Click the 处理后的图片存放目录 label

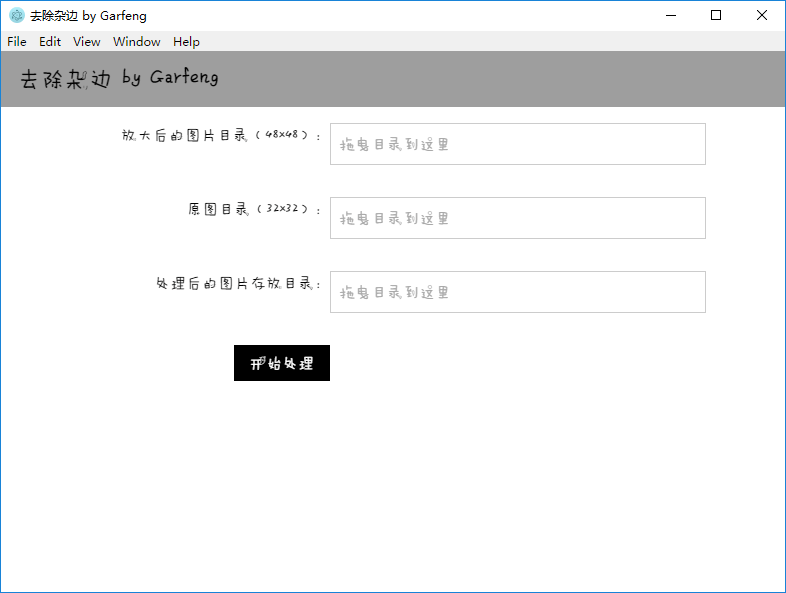[238, 283]
